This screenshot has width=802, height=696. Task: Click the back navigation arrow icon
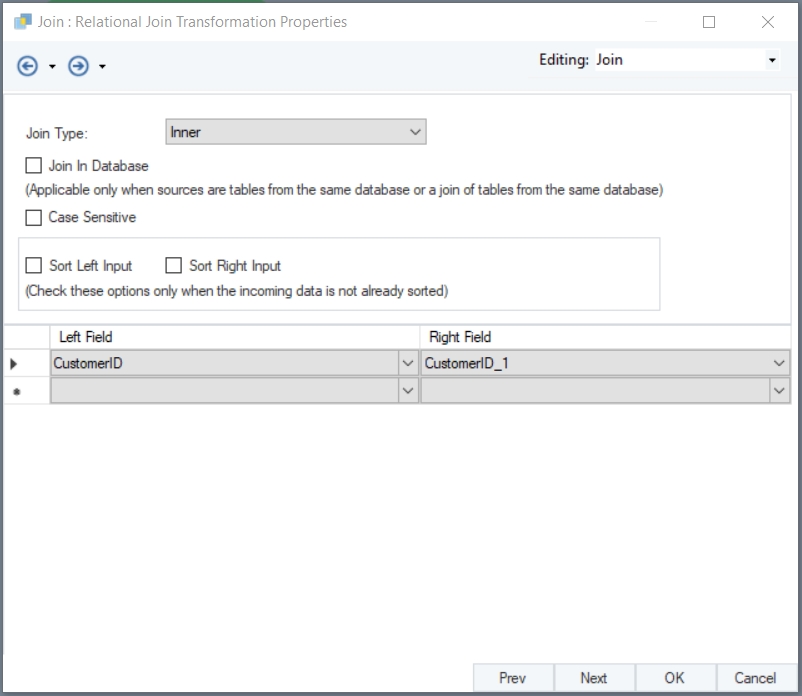point(28,66)
